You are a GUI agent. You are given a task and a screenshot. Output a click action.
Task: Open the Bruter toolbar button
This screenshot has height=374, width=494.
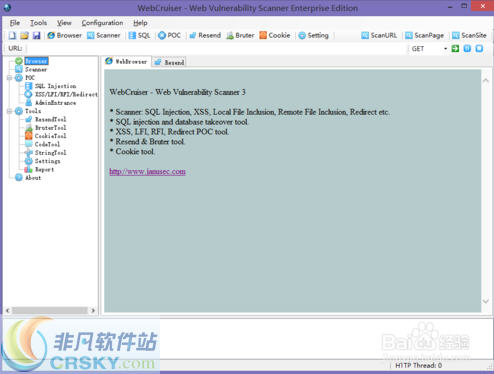click(240, 35)
